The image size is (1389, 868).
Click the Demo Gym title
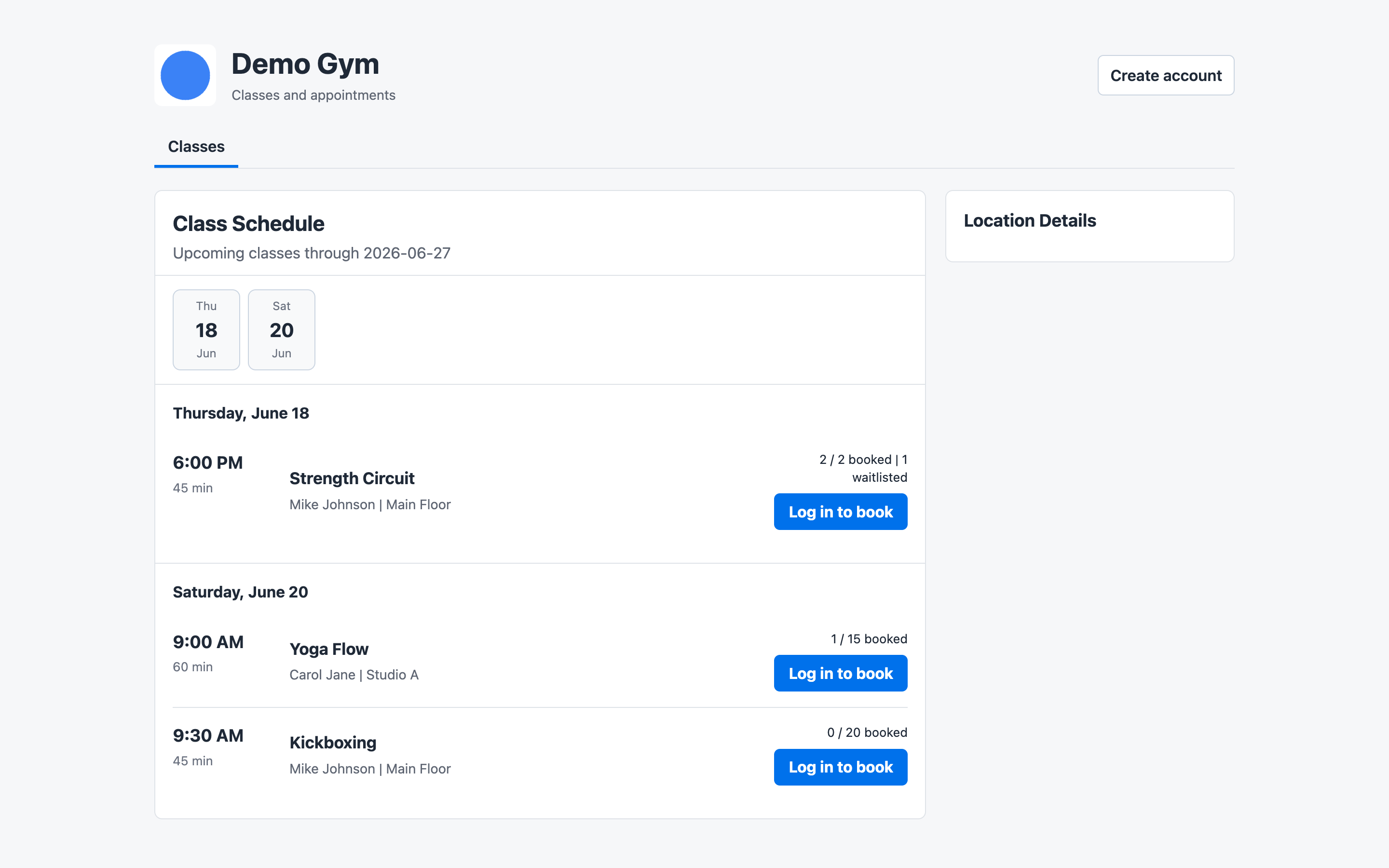point(305,64)
